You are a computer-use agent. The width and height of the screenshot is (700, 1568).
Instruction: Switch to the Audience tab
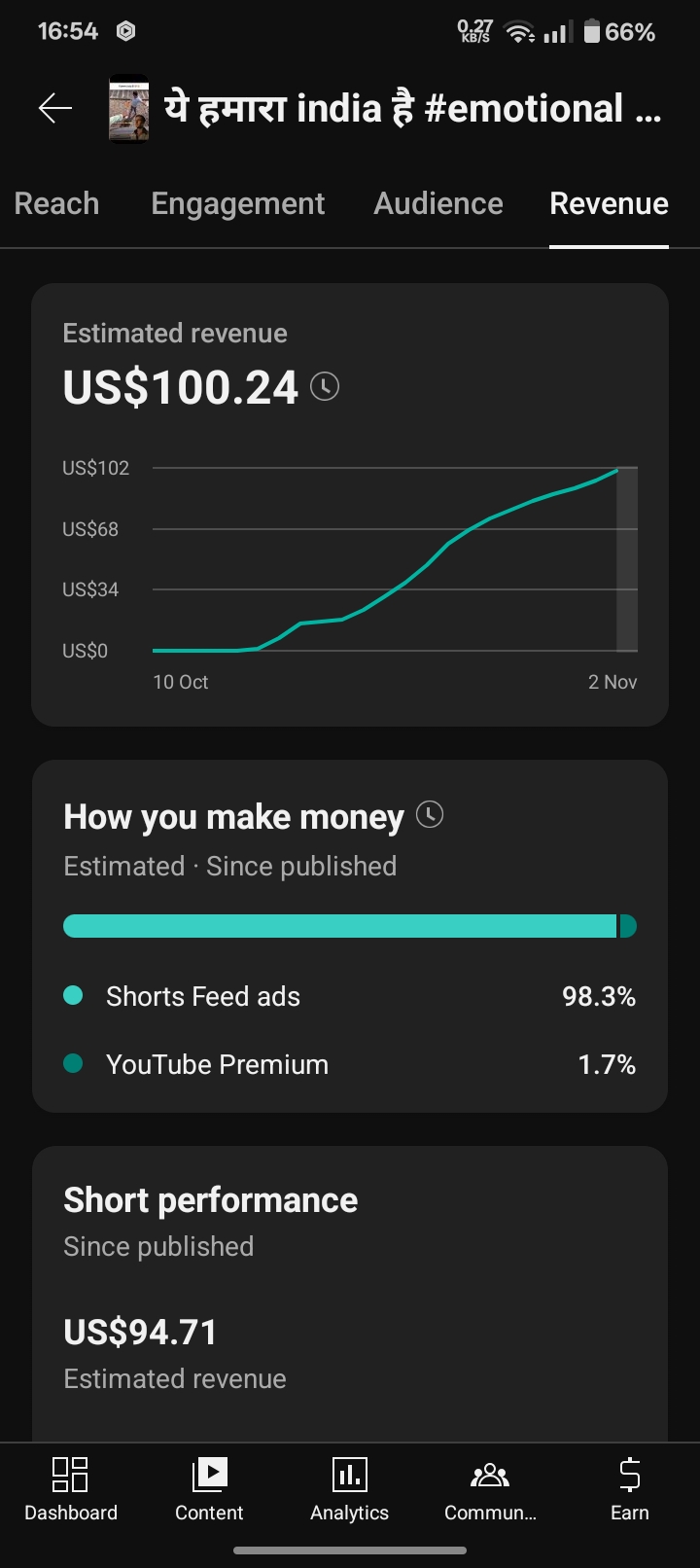438,203
